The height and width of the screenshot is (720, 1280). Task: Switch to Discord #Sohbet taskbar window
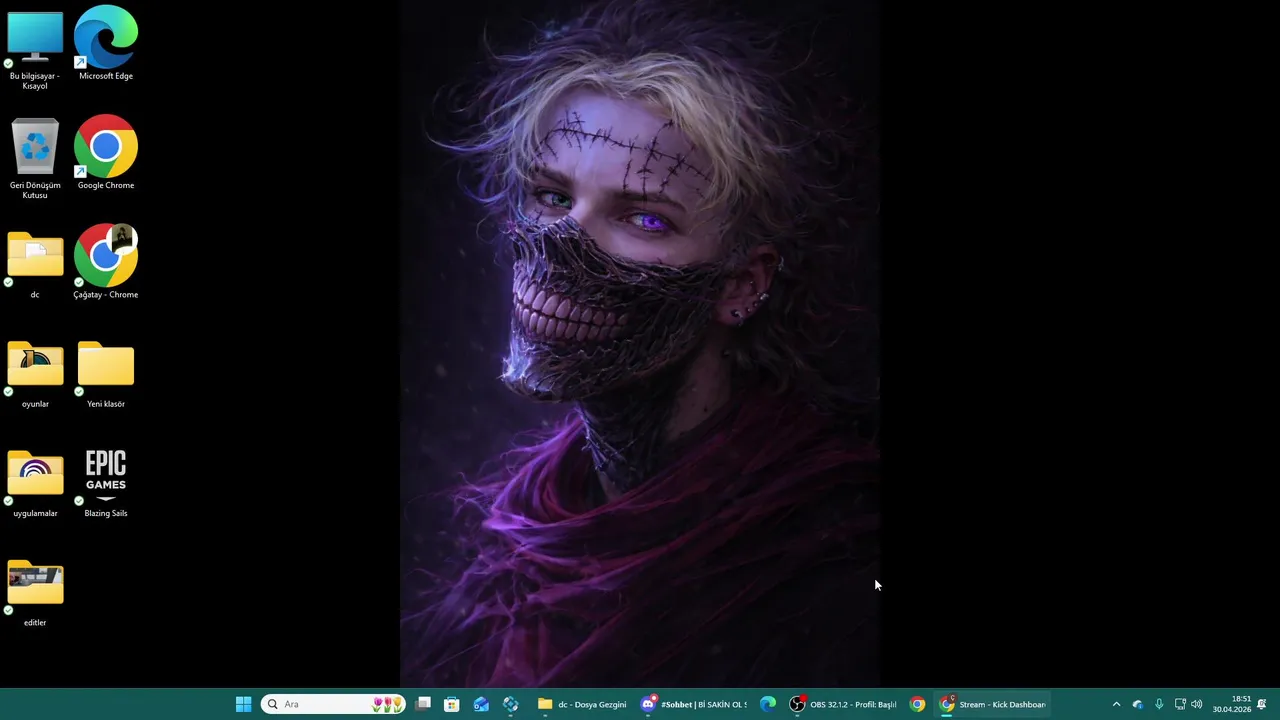coord(694,704)
